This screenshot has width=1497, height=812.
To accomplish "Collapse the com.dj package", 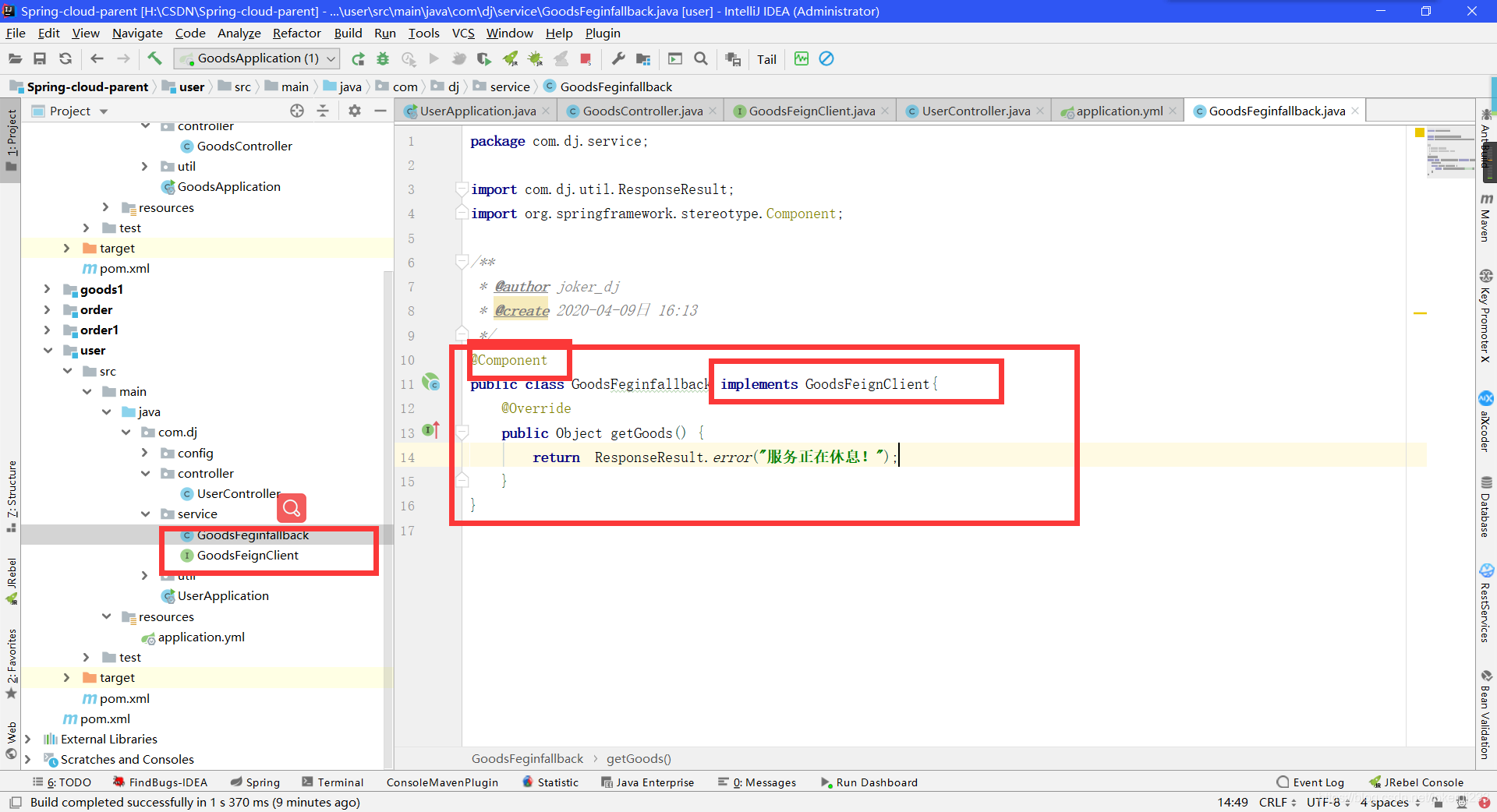I will (x=126, y=432).
